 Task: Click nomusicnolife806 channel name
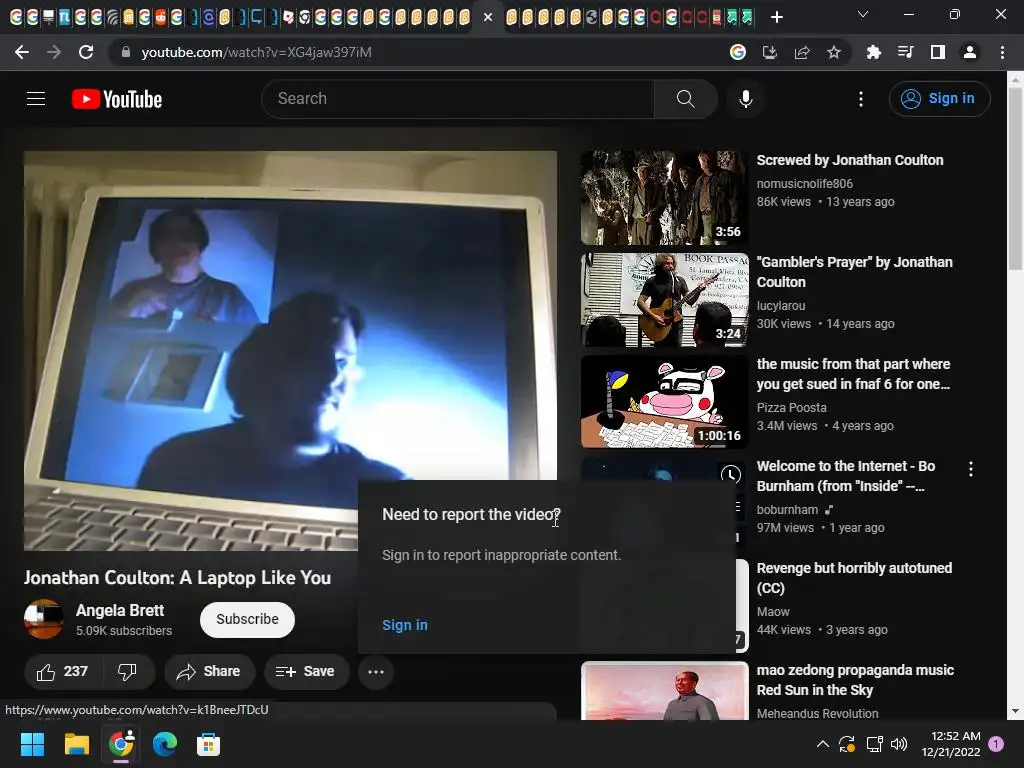(x=805, y=184)
